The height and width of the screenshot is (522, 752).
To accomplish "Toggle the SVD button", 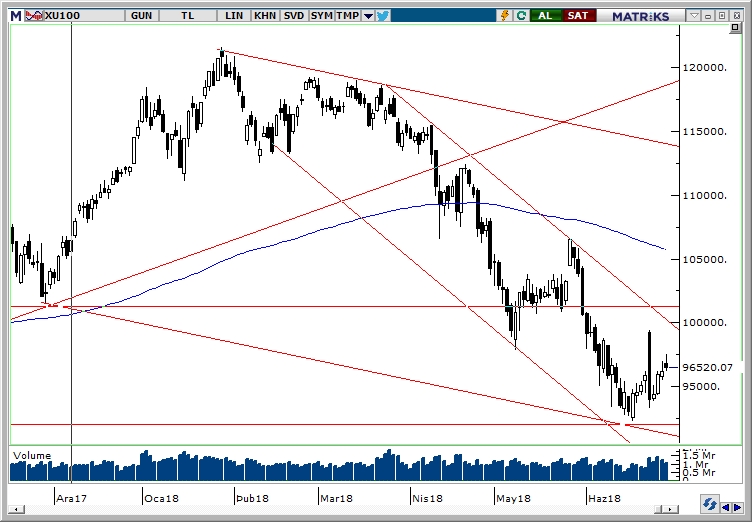I will [x=294, y=16].
